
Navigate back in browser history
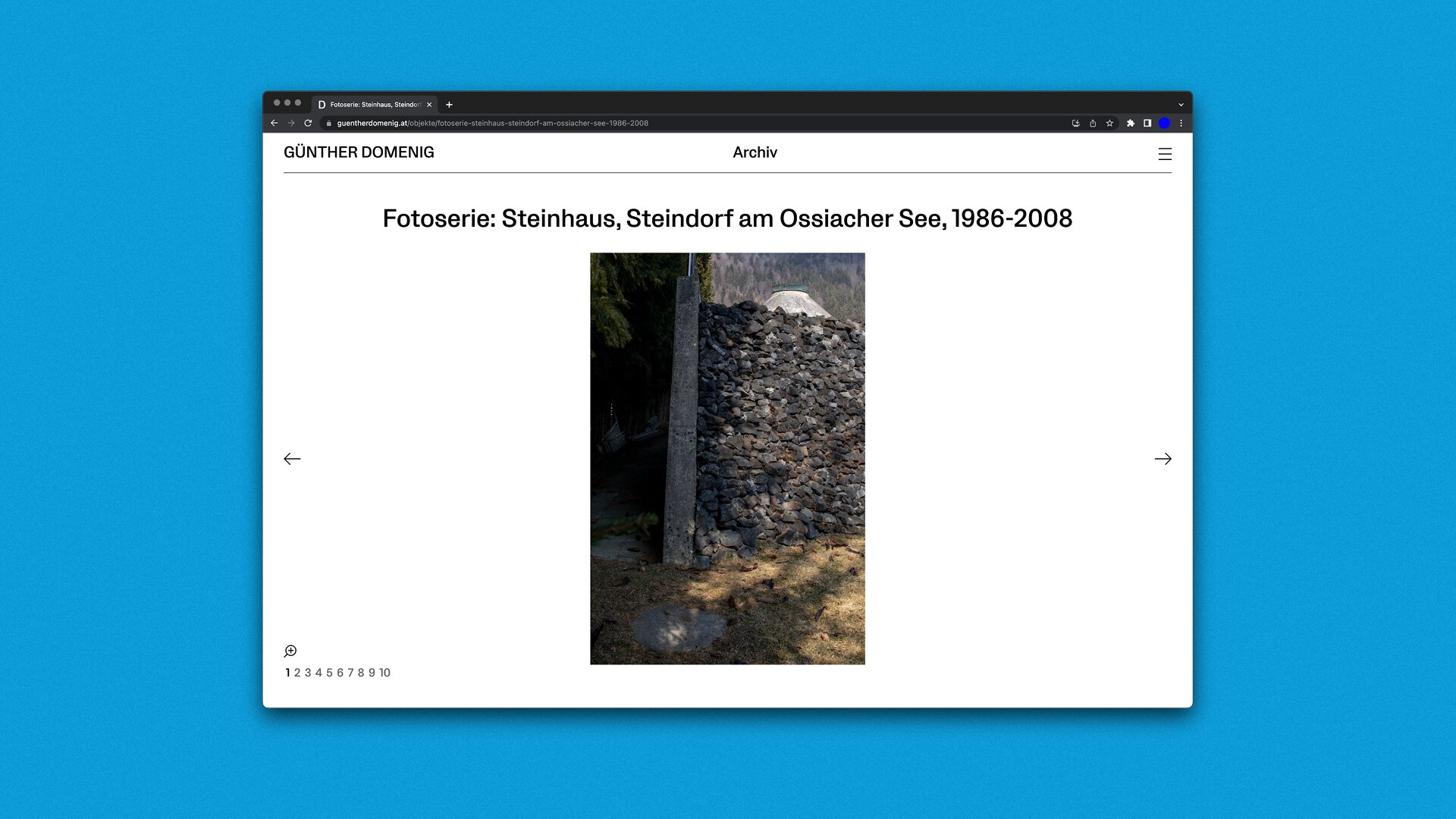pyautogui.click(x=274, y=123)
